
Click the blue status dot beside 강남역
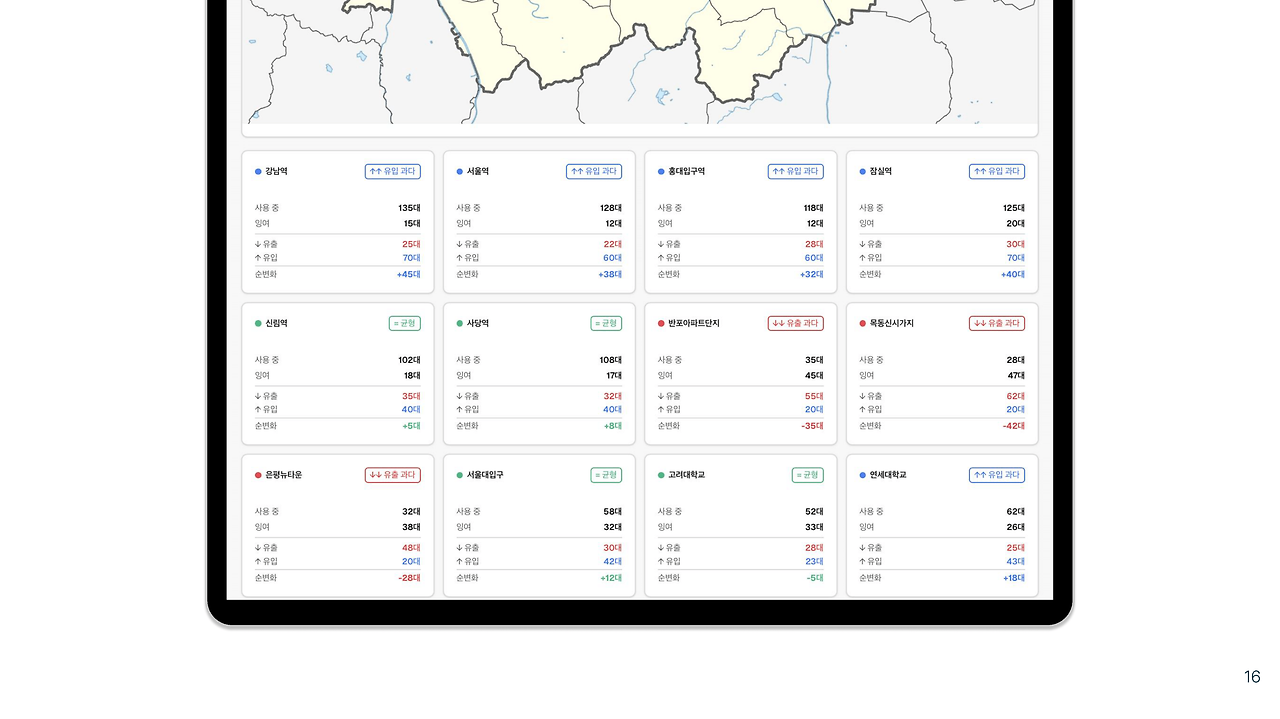pos(258,172)
